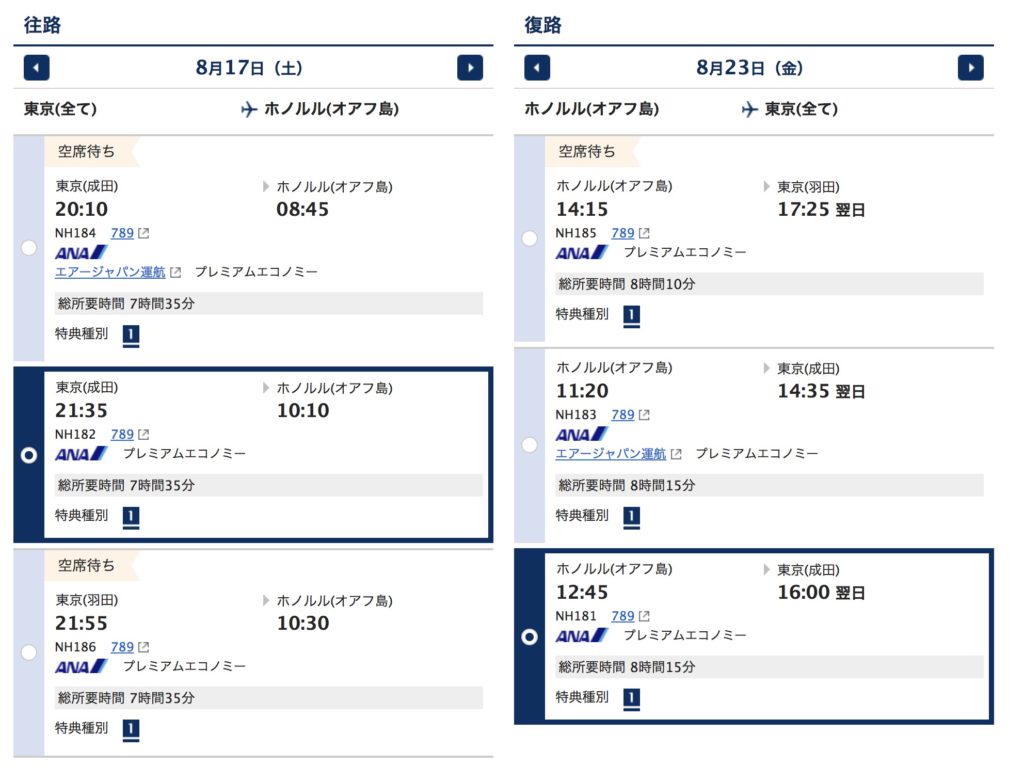Open エアージャパン運航 link under NH183

pos(611,454)
